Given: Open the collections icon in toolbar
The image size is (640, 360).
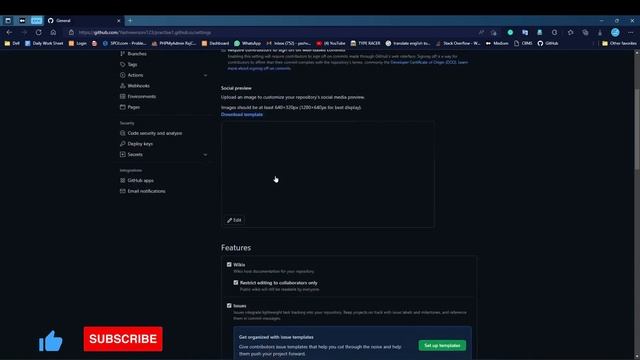Looking at the screenshot, I should [x=585, y=32].
